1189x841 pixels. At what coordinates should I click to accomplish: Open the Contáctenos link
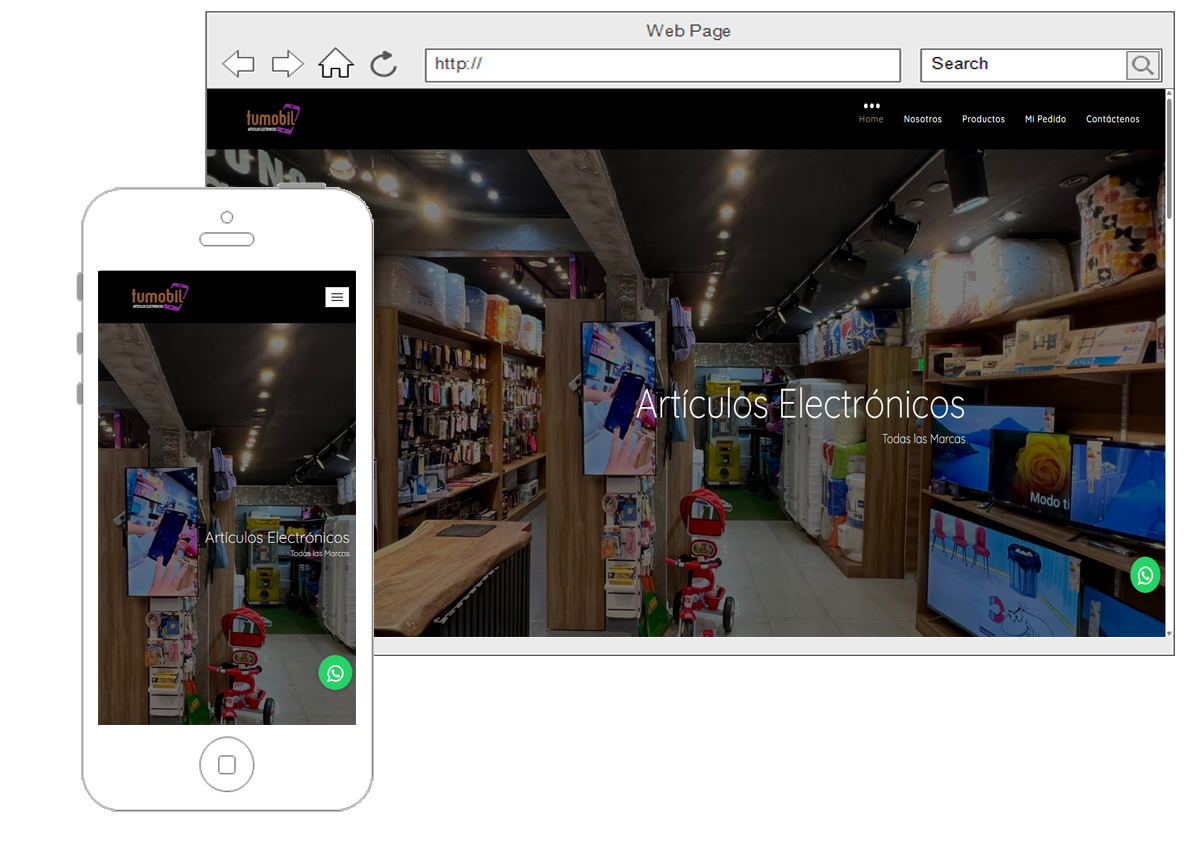1112,119
